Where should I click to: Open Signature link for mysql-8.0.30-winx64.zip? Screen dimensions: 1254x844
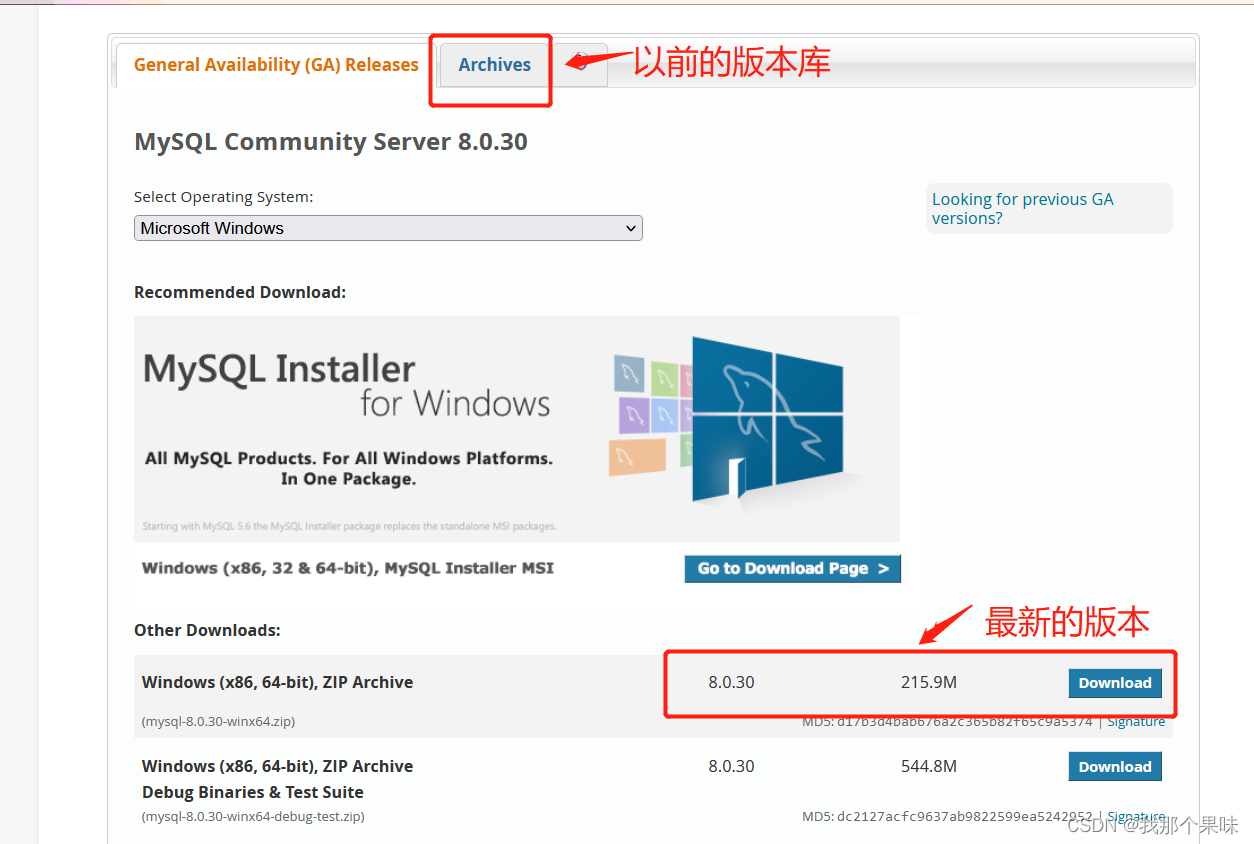pyautogui.click(x=1136, y=722)
